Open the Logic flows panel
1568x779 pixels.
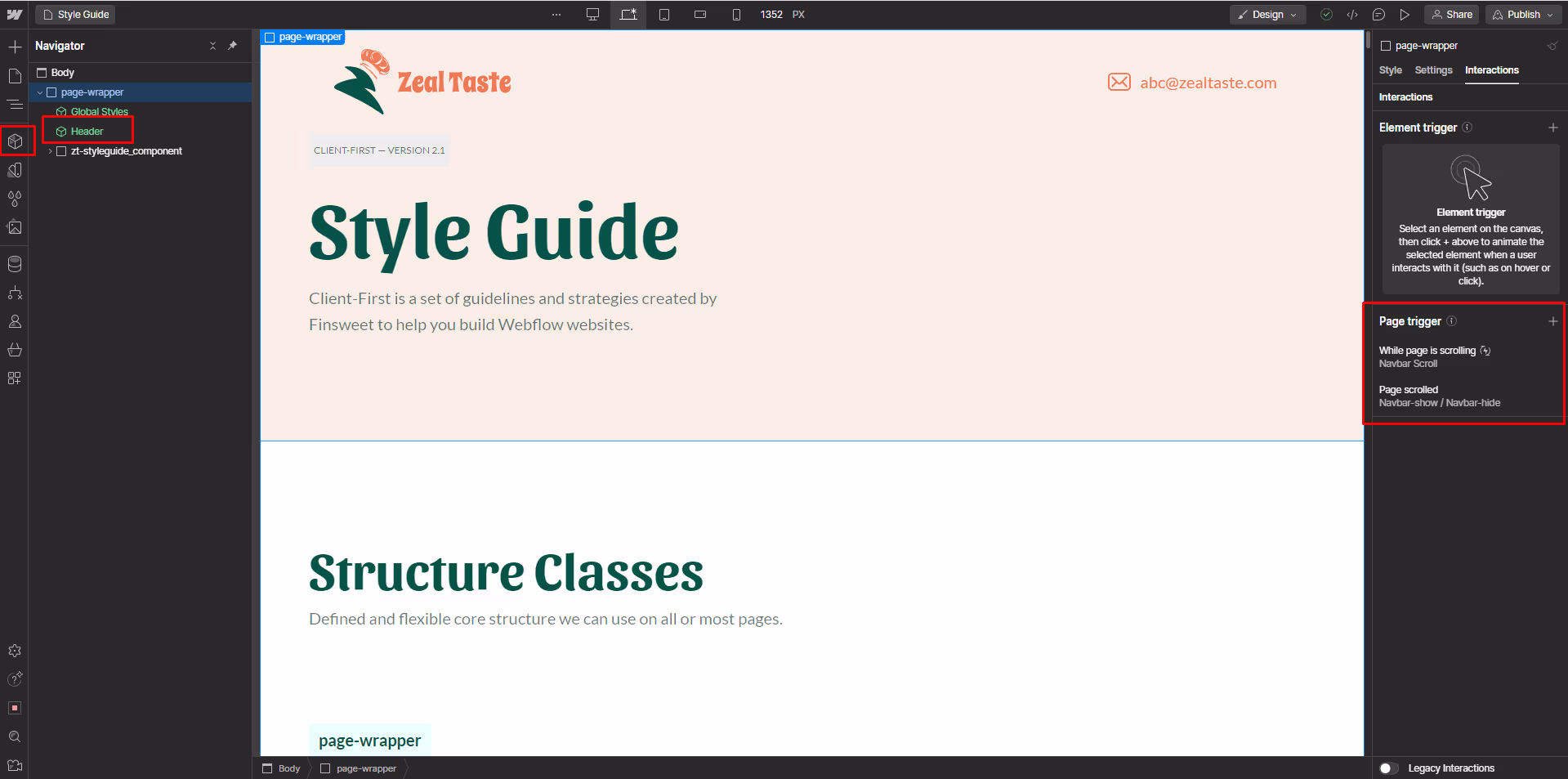tap(15, 293)
